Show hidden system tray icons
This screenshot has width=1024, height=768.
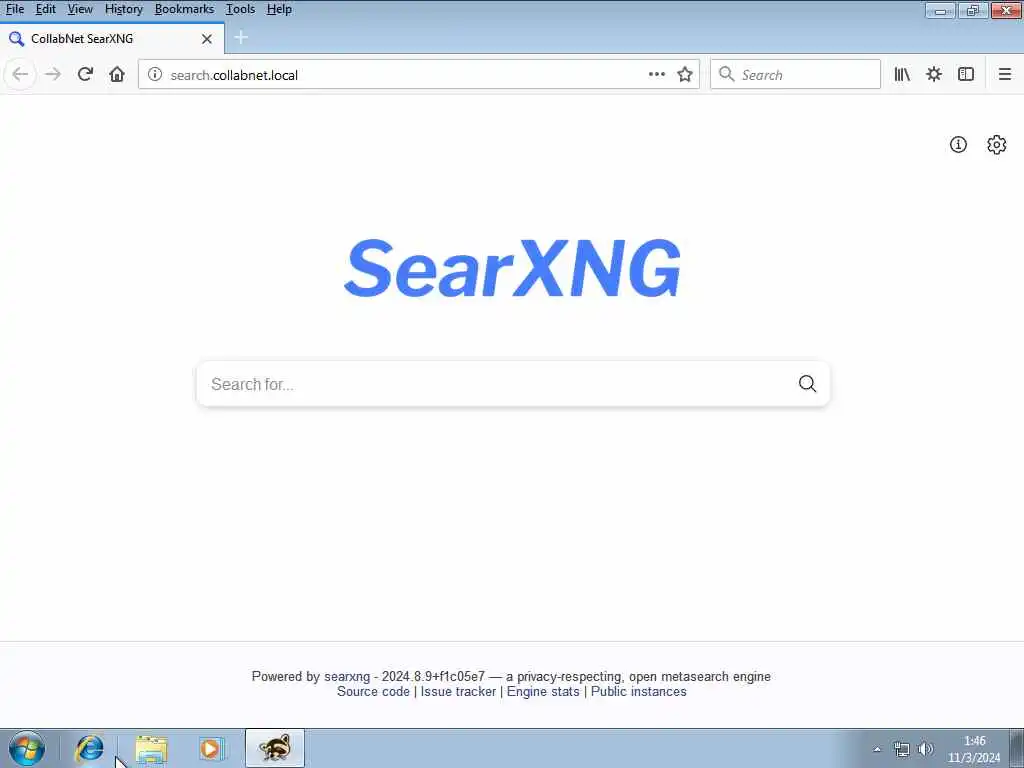coord(877,750)
